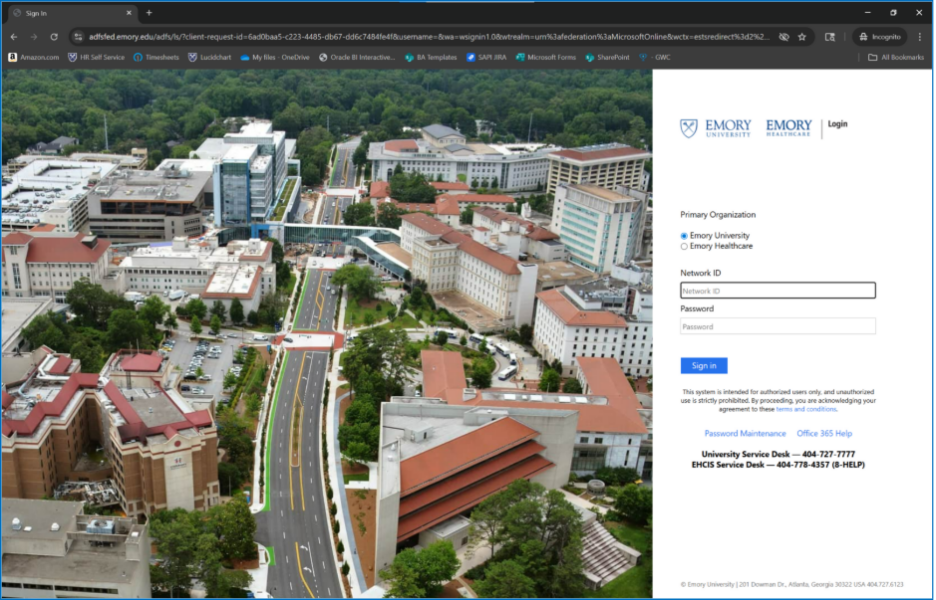Reload the sign-in page
Viewport: 936px width, 600px height.
tap(54, 37)
